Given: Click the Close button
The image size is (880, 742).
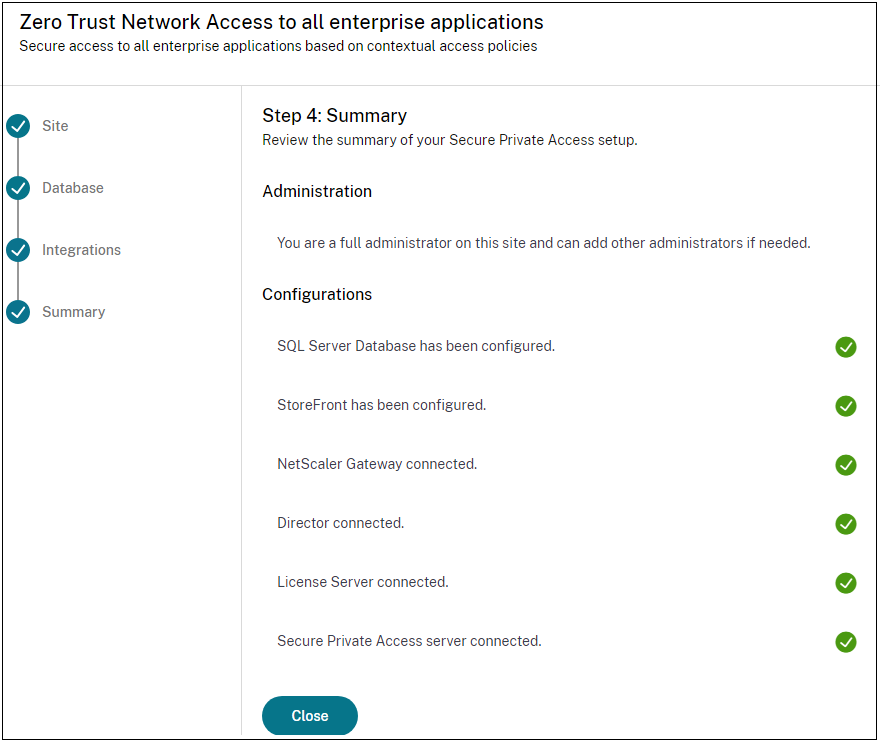Looking at the screenshot, I should coord(310,716).
